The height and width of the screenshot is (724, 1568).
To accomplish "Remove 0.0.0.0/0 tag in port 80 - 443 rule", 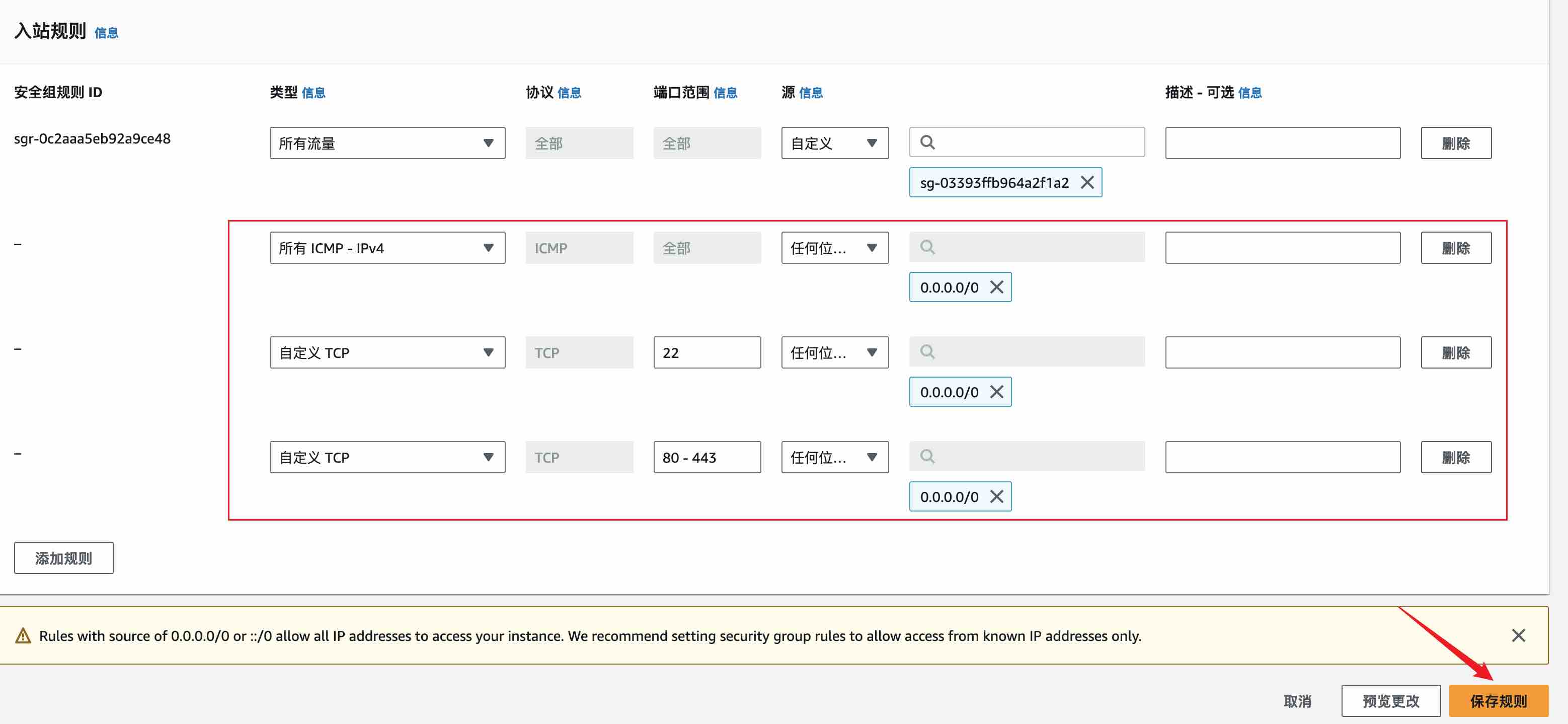I will 996,497.
